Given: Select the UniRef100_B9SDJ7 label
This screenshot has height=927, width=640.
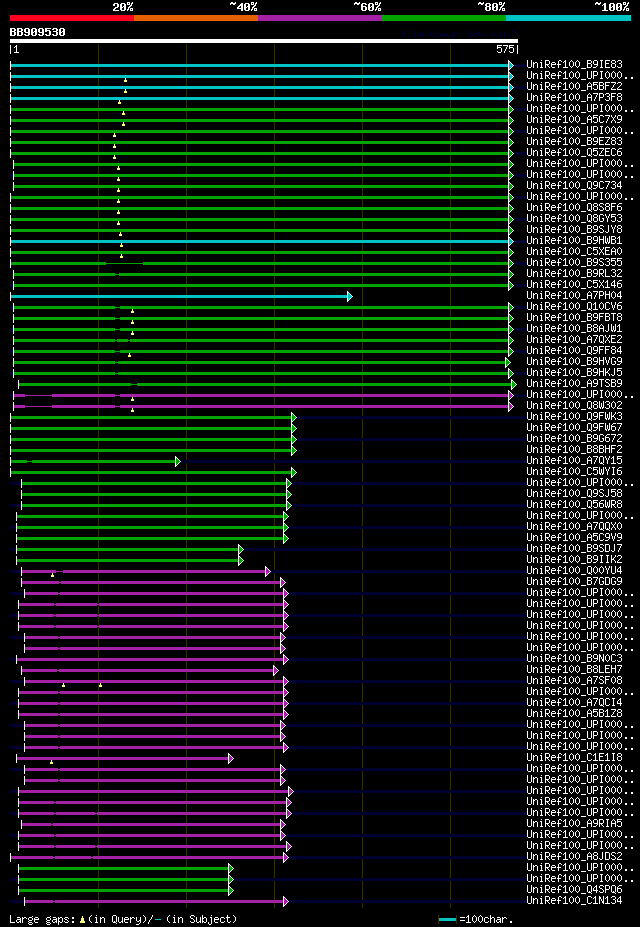Looking at the screenshot, I should point(574,549).
